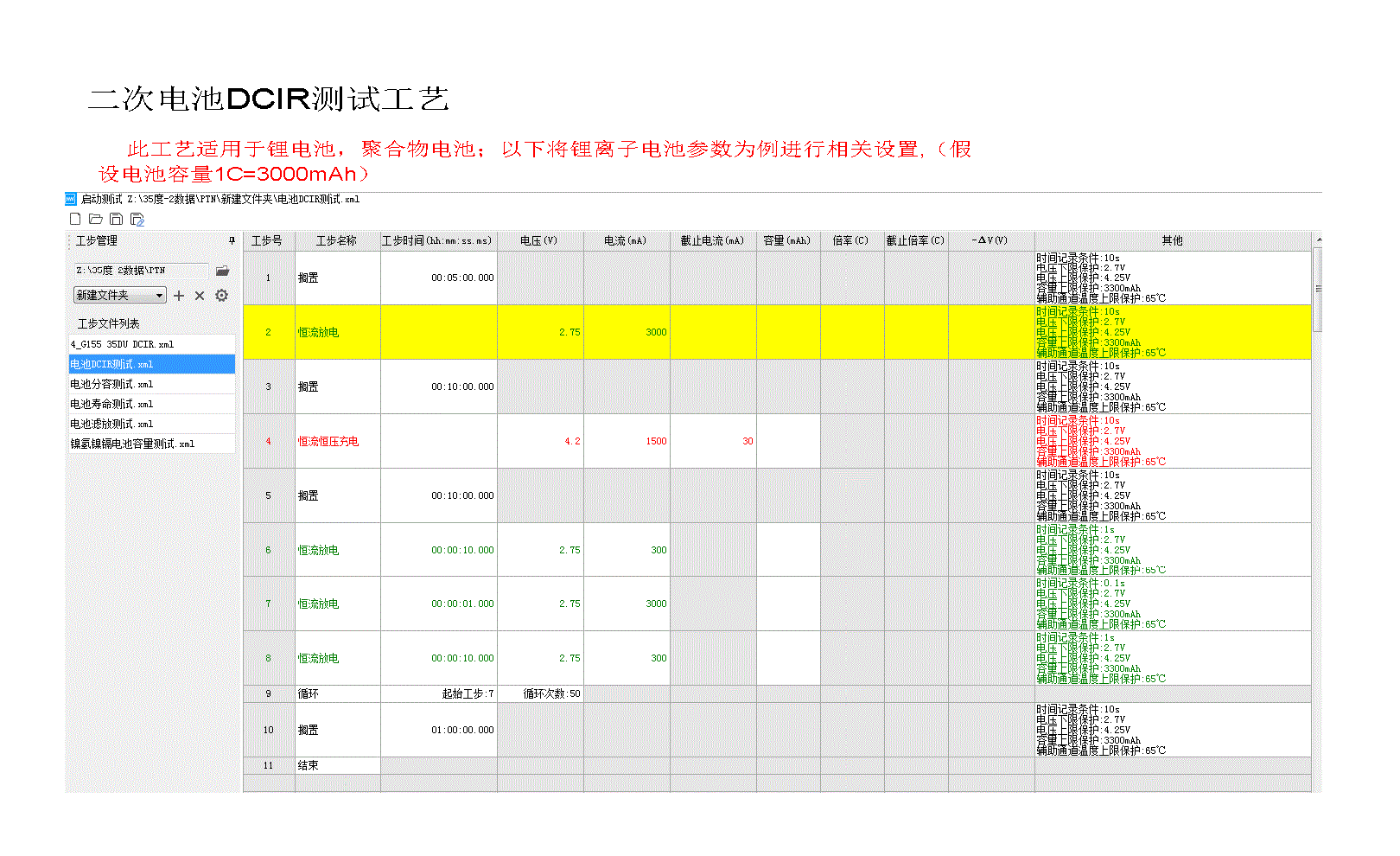This screenshot has height=856, width=1400.
Task: Click step 4 cutoff current cell 30
Action: click(x=713, y=441)
